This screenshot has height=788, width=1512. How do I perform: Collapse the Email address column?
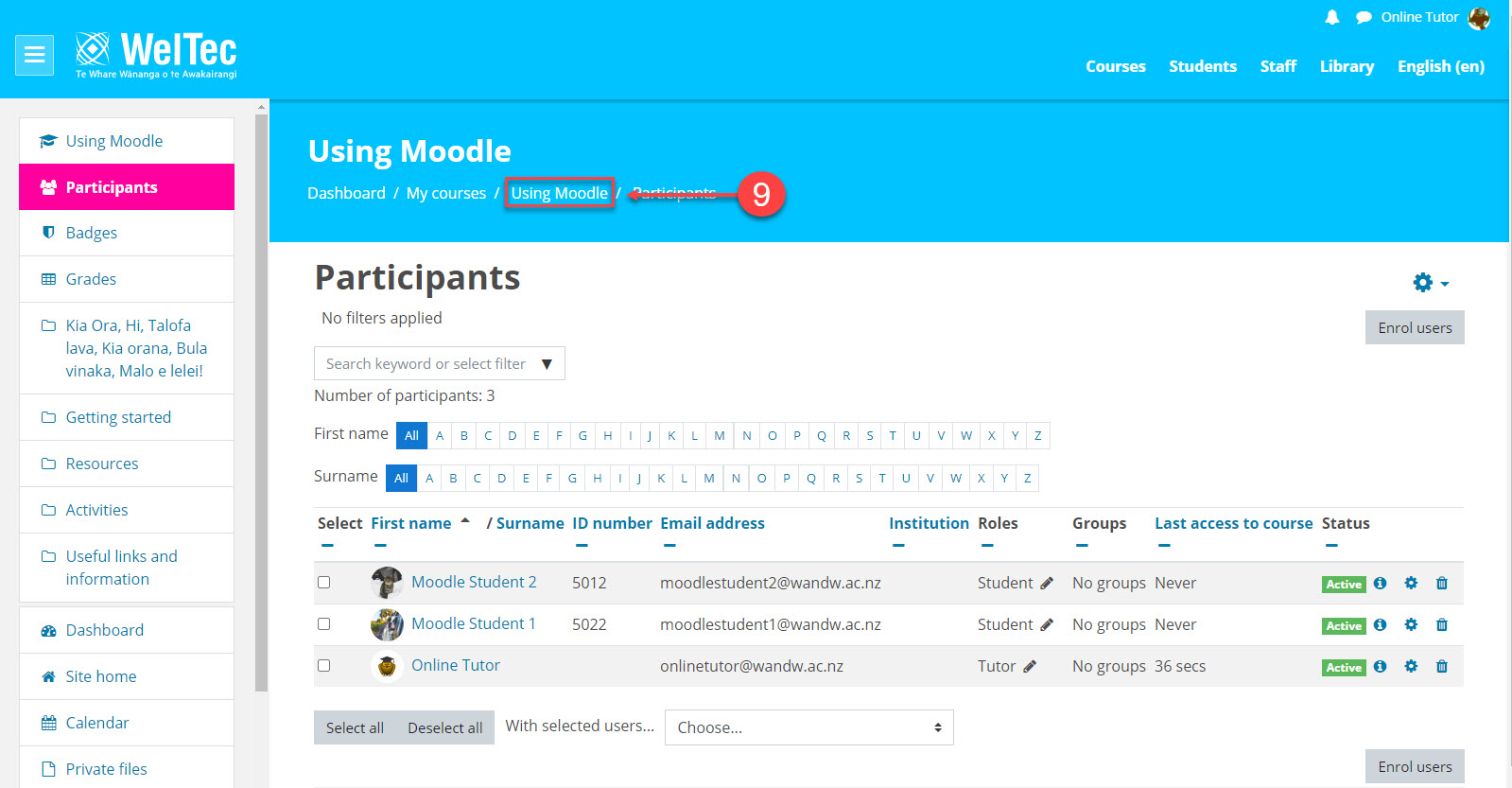pyautogui.click(x=669, y=546)
